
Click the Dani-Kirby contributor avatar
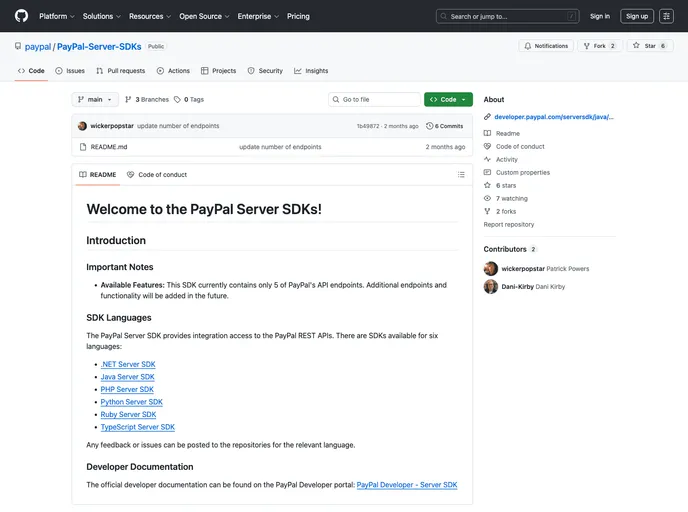(x=491, y=286)
